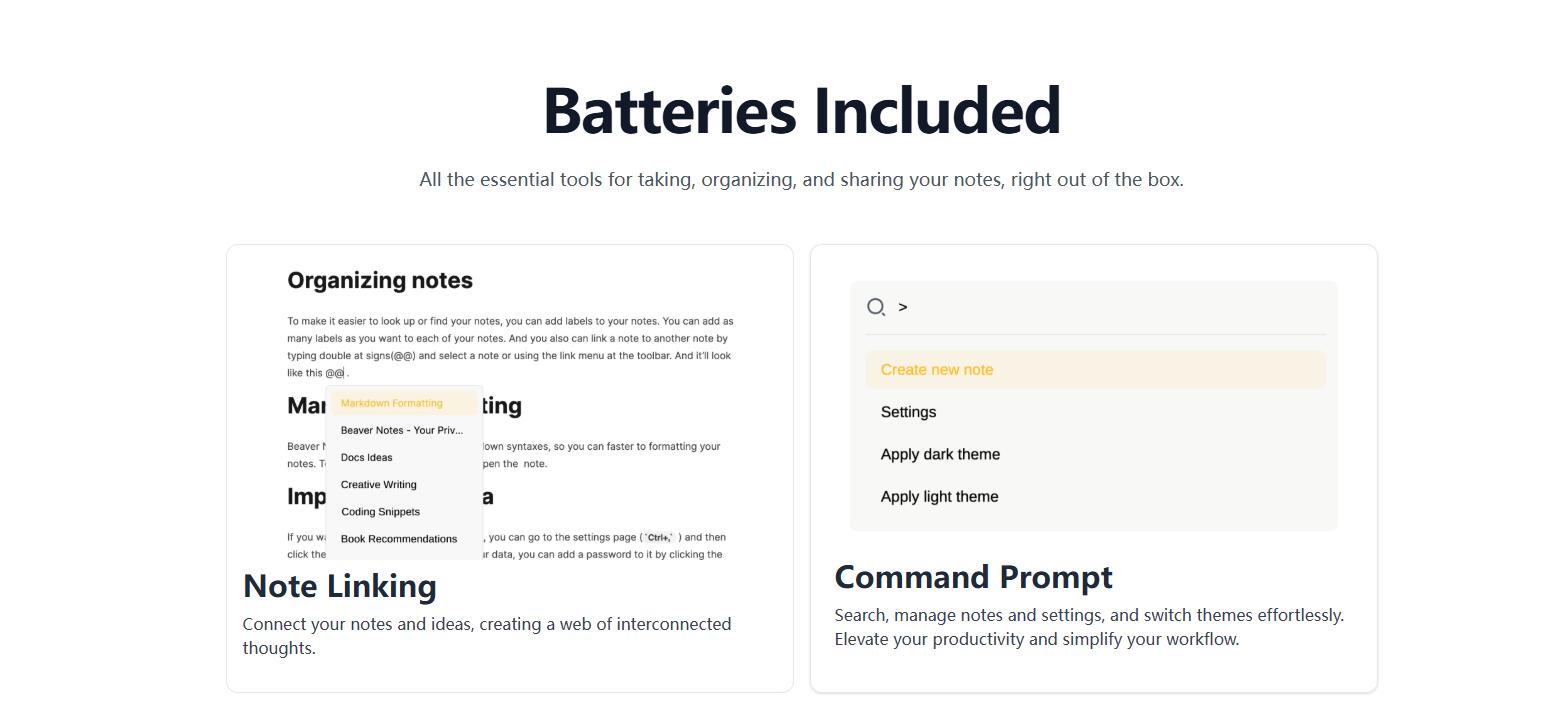
Task: Click the search magnifier icon
Action: 876,307
